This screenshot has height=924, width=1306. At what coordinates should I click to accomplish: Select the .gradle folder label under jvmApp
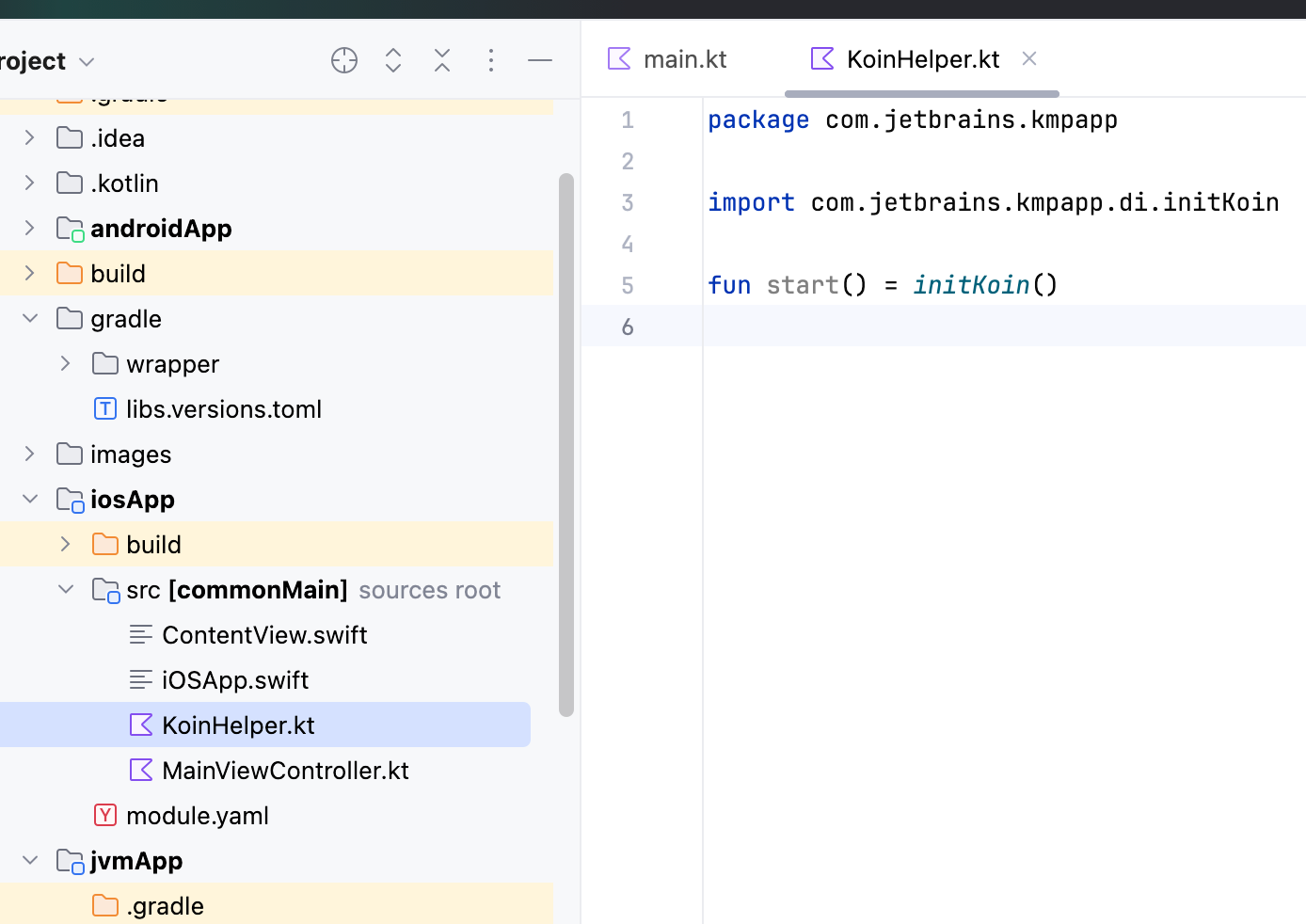tap(165, 906)
